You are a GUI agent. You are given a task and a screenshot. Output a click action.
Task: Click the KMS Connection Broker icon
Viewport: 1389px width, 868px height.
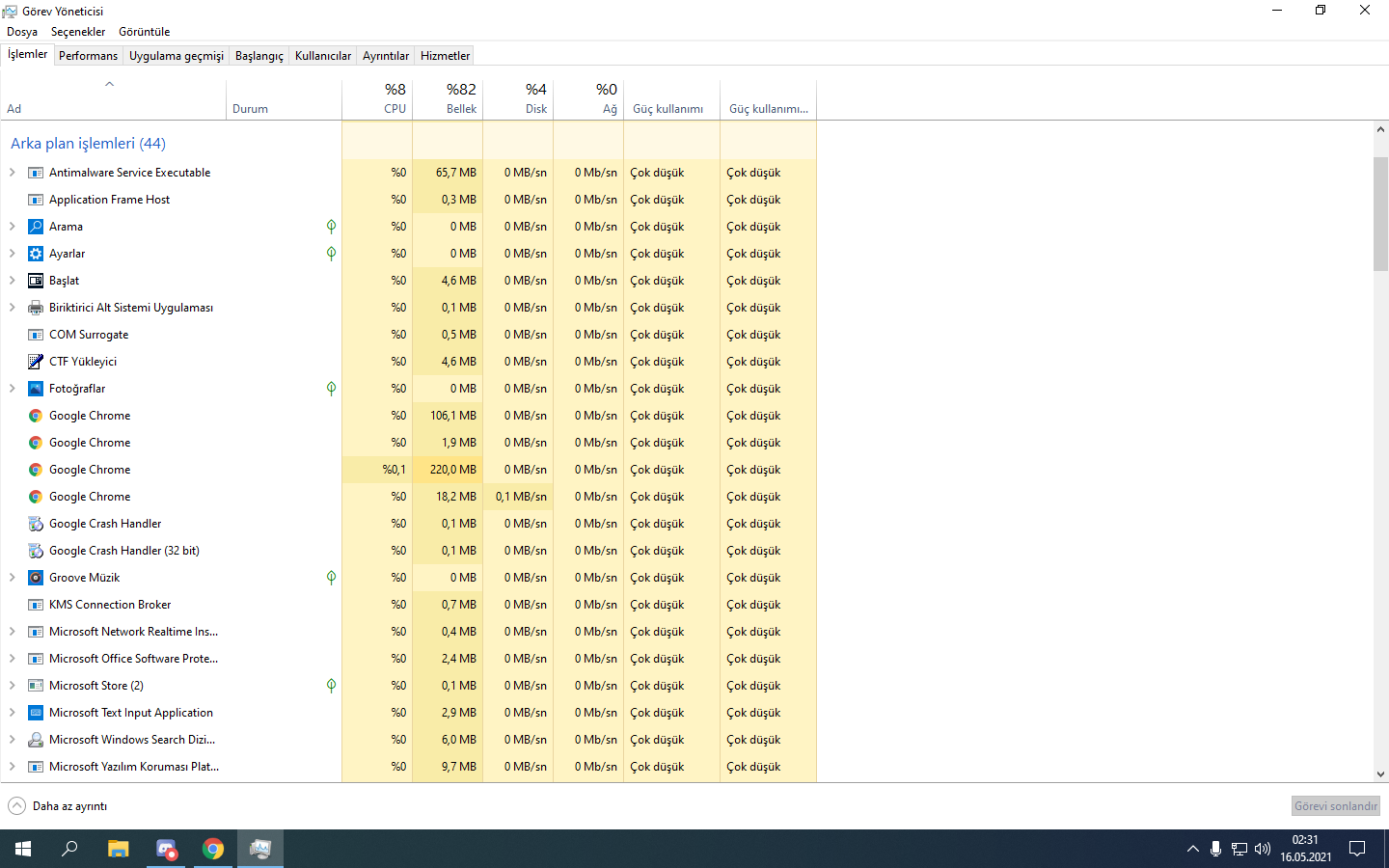[36, 605]
